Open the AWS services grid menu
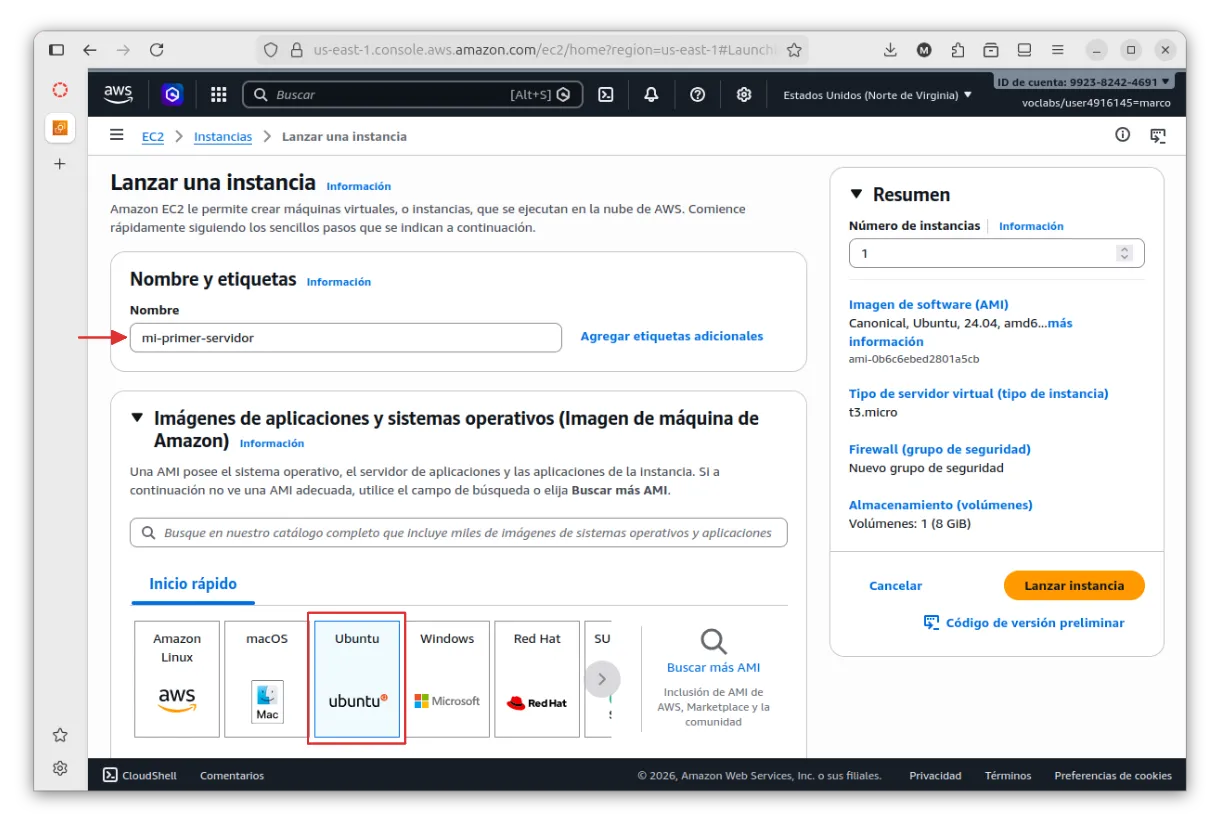The width and height of the screenshot is (1220, 827). click(218, 95)
